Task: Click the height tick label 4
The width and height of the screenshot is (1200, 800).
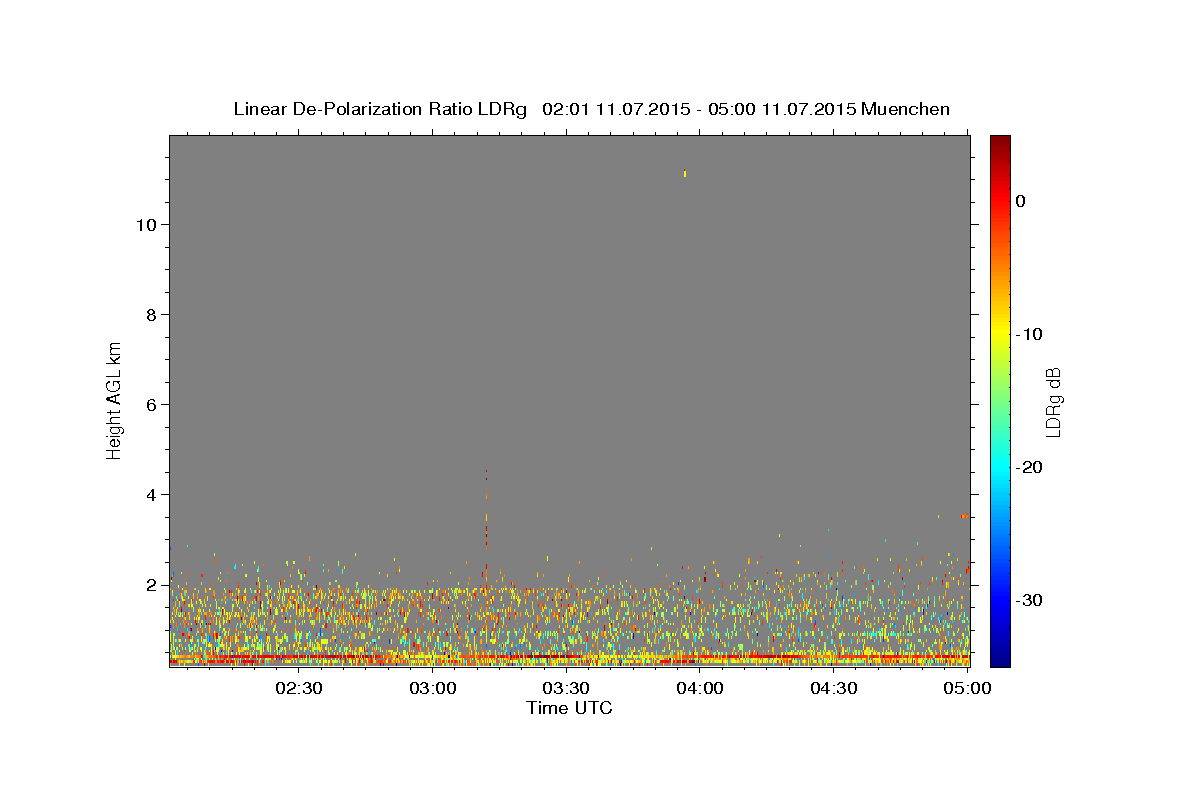Action: [149, 495]
